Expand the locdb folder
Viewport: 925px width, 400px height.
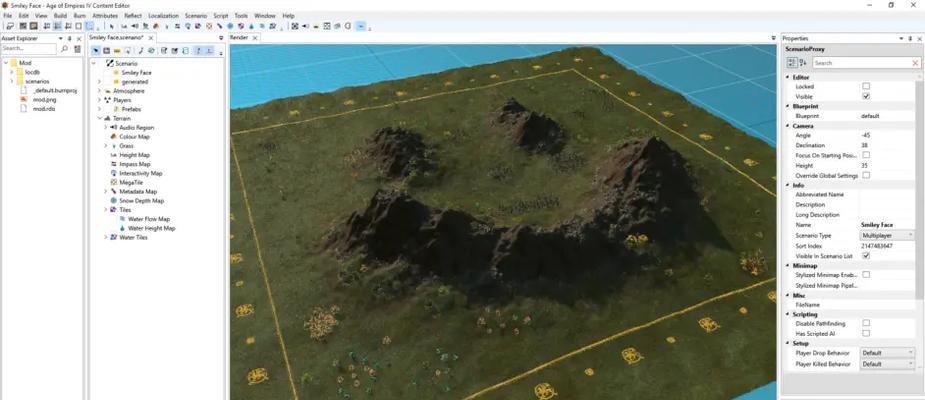coord(11,72)
